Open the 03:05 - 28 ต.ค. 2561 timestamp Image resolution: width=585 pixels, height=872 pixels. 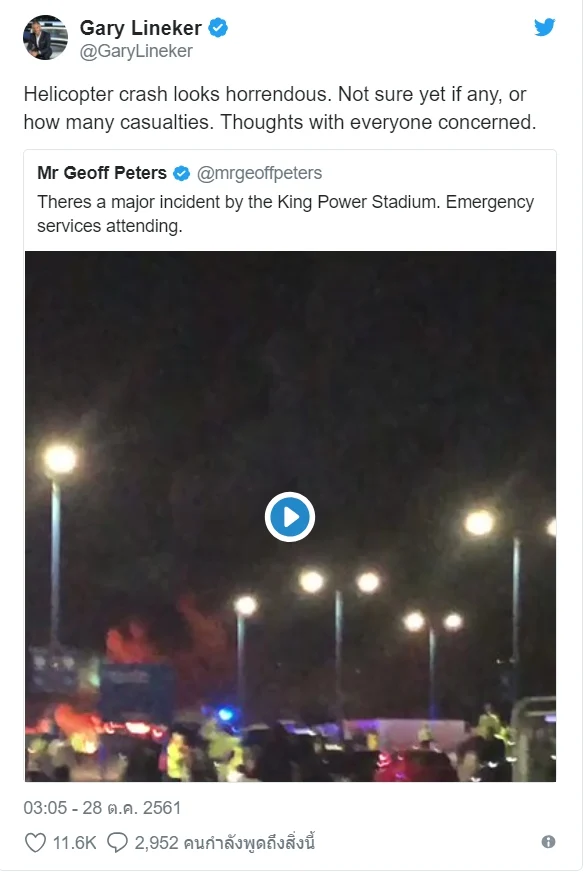(102, 807)
